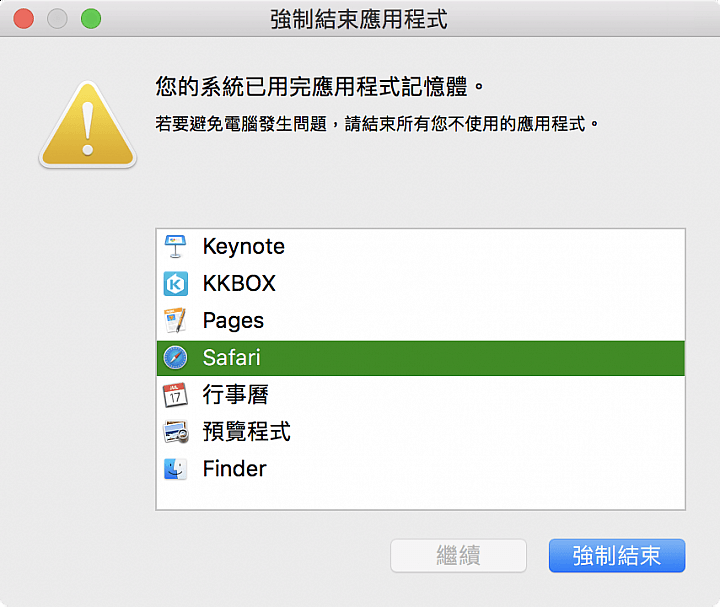Click the 繼續 button
Screen dimensions: 720x607
click(458, 556)
